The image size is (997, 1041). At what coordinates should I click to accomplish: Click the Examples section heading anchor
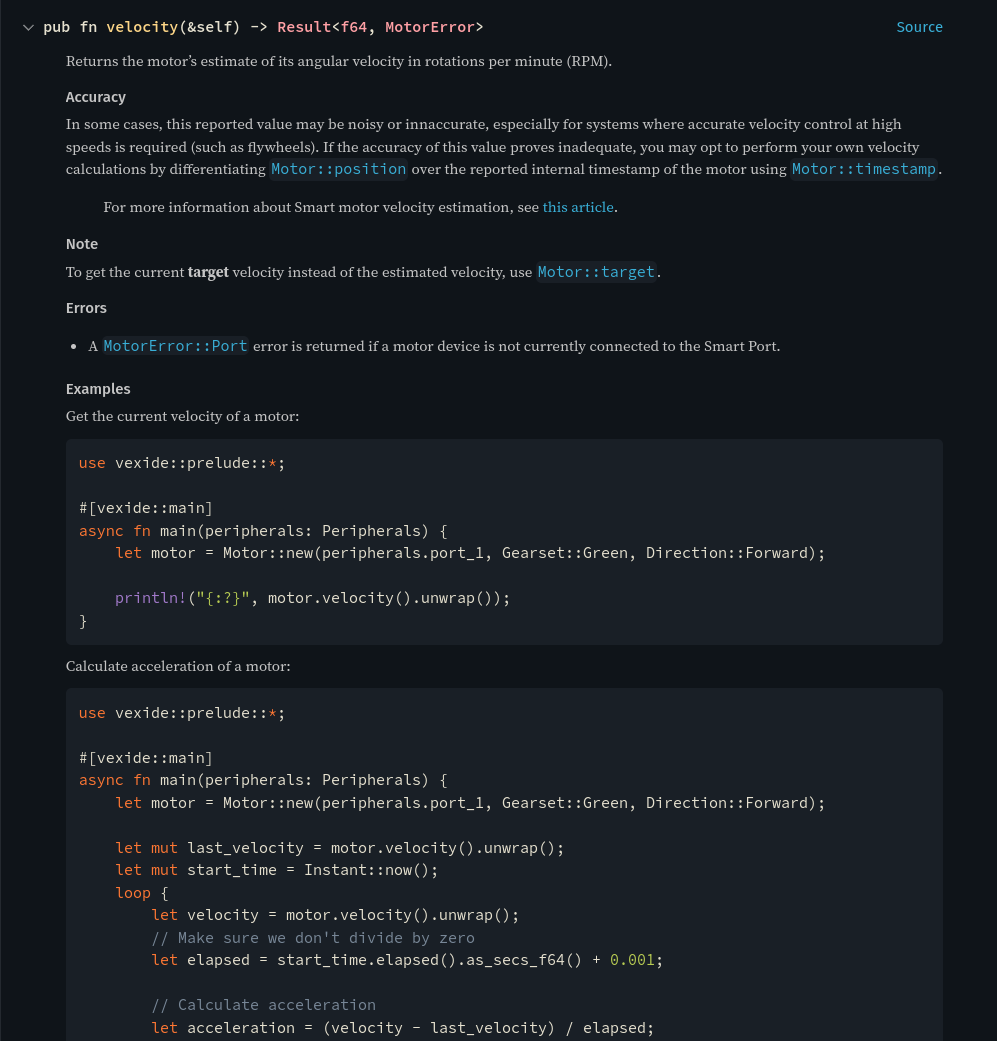pyautogui.click(x=96, y=389)
